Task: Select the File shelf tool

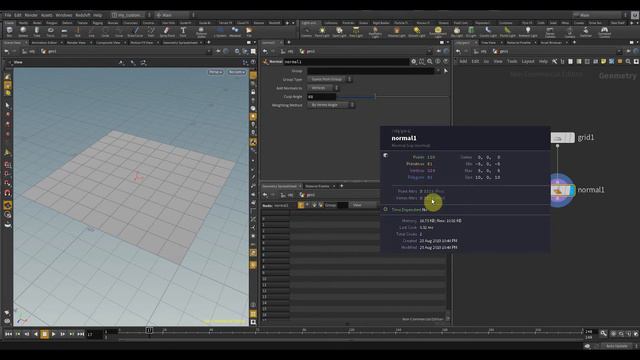Action: pyautogui.click(x=249, y=32)
